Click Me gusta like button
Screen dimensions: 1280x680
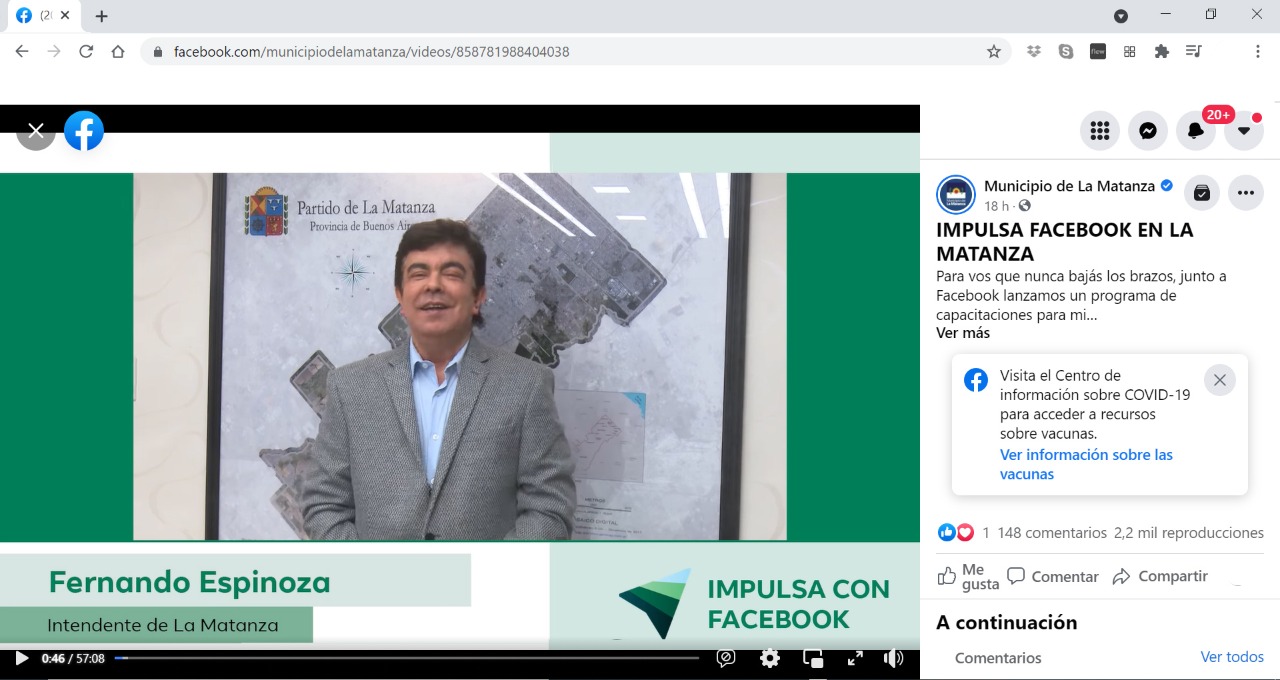pyautogui.click(x=968, y=577)
